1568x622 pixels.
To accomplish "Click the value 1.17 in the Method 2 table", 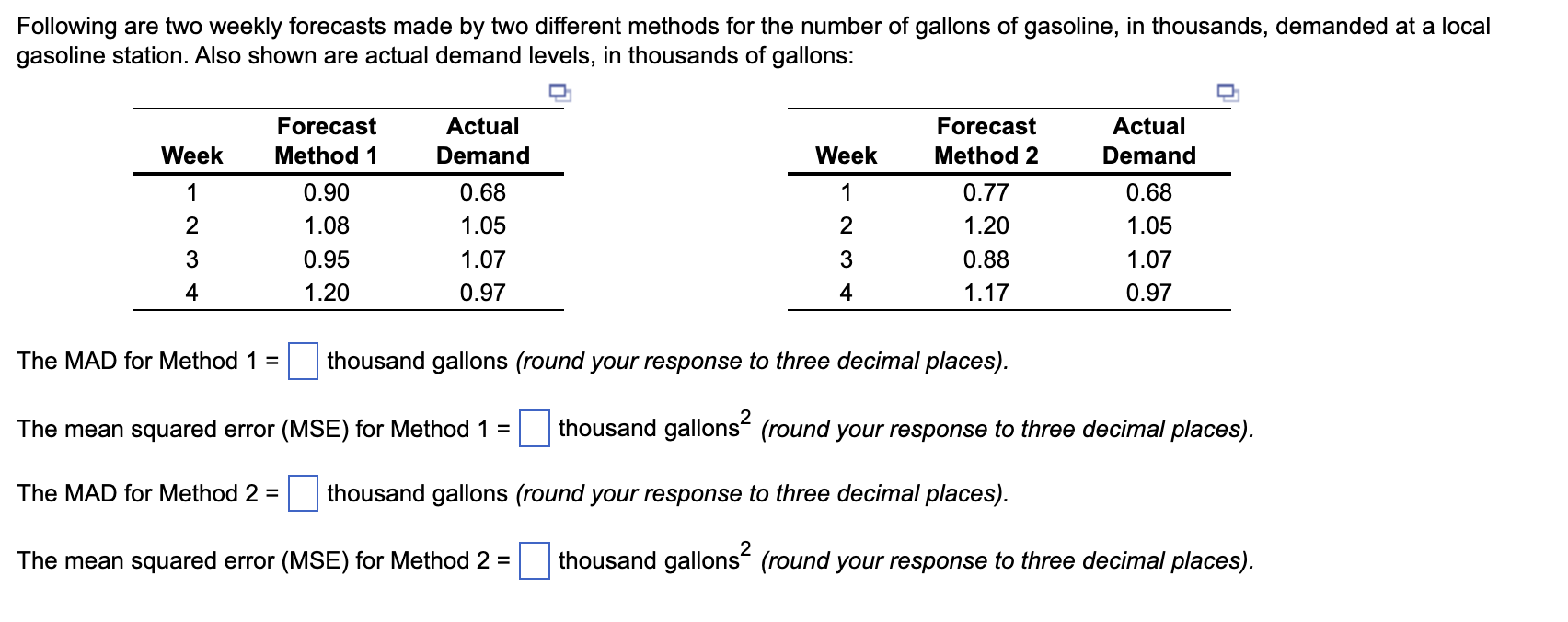I will tap(986, 292).
